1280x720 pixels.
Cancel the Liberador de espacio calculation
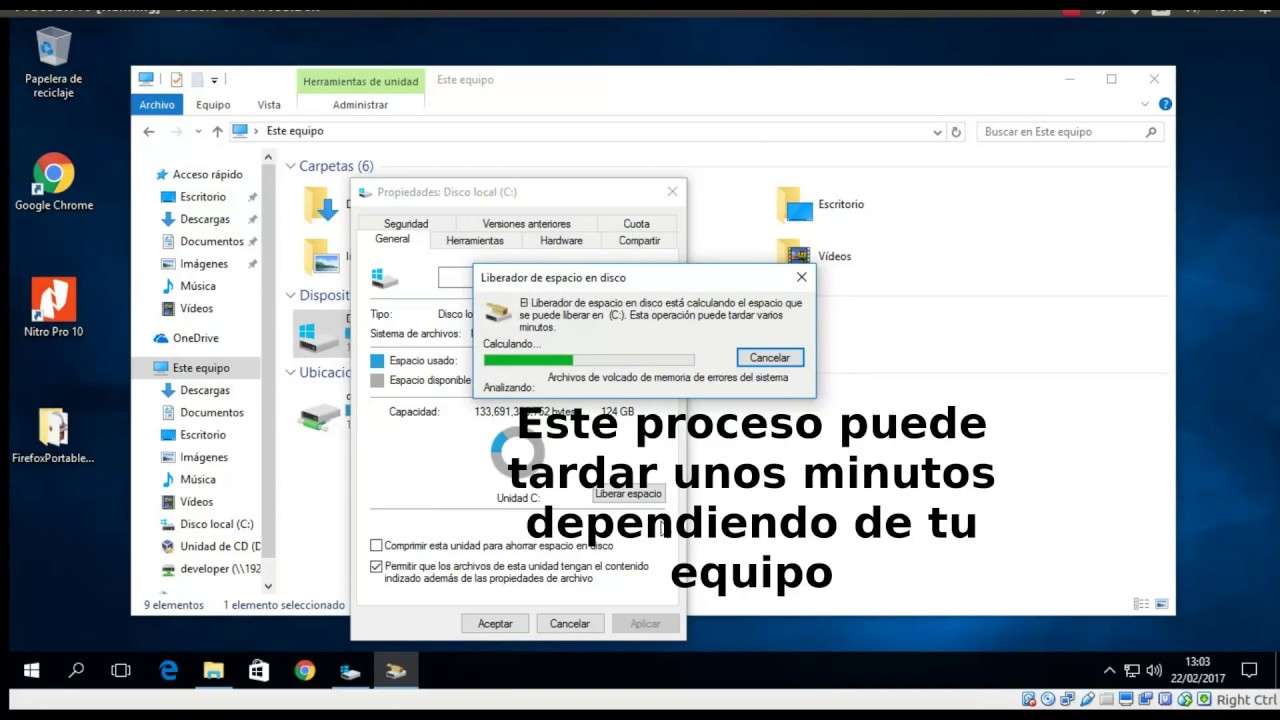(x=769, y=357)
